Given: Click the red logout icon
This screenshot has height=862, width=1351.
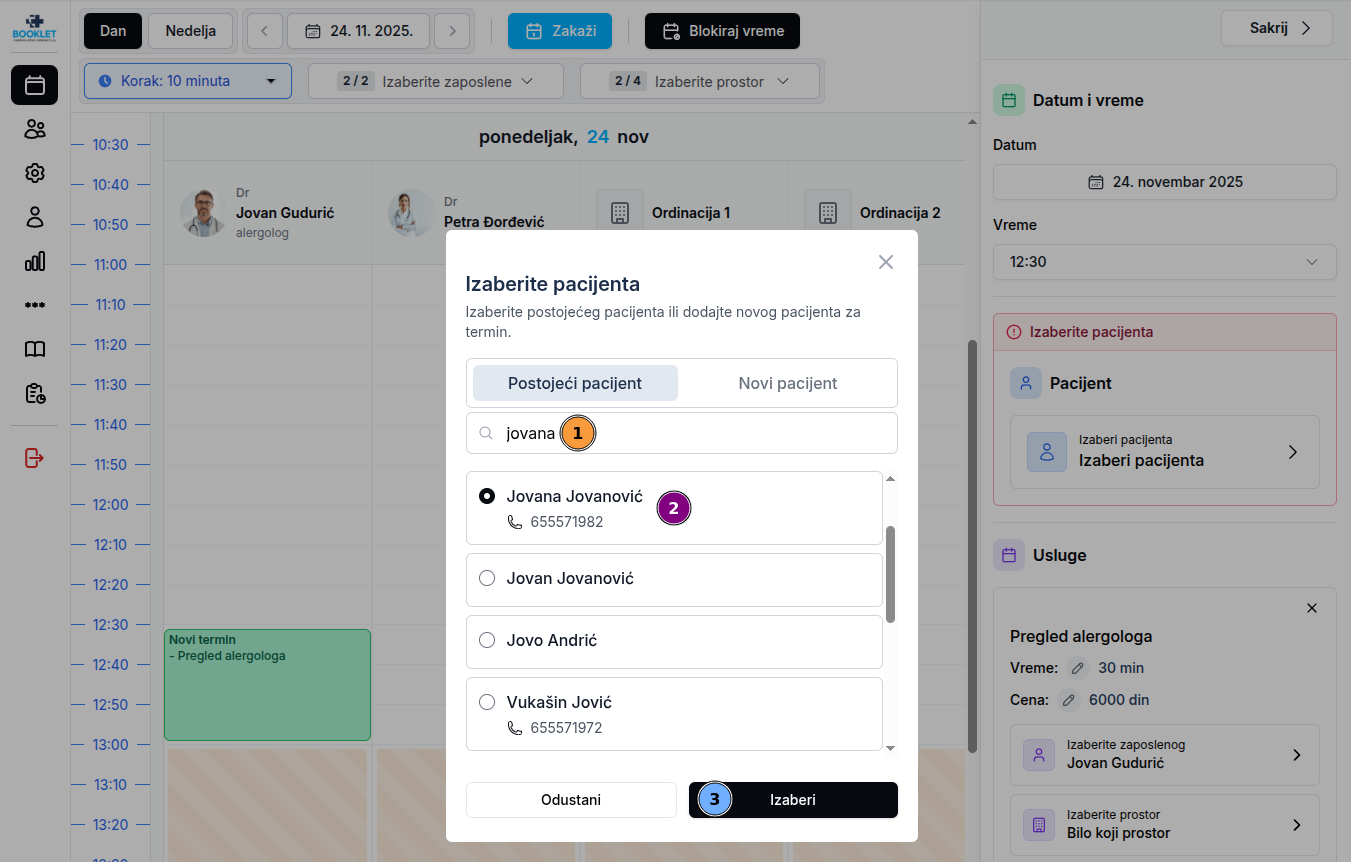Looking at the screenshot, I should (x=35, y=458).
